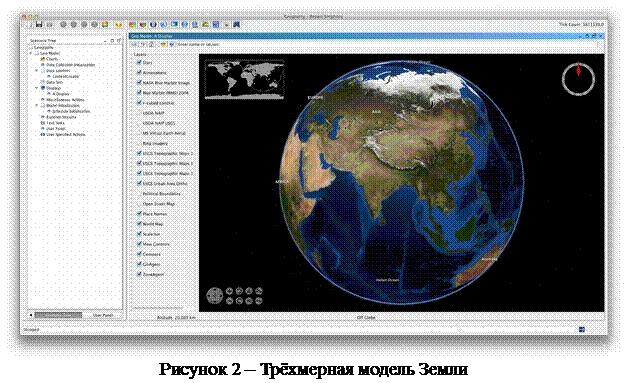Image resolution: width=627 pixels, height=383 pixels.
Task: Uncheck the USGS Urban Area Ortho layer
Action: click(139, 183)
